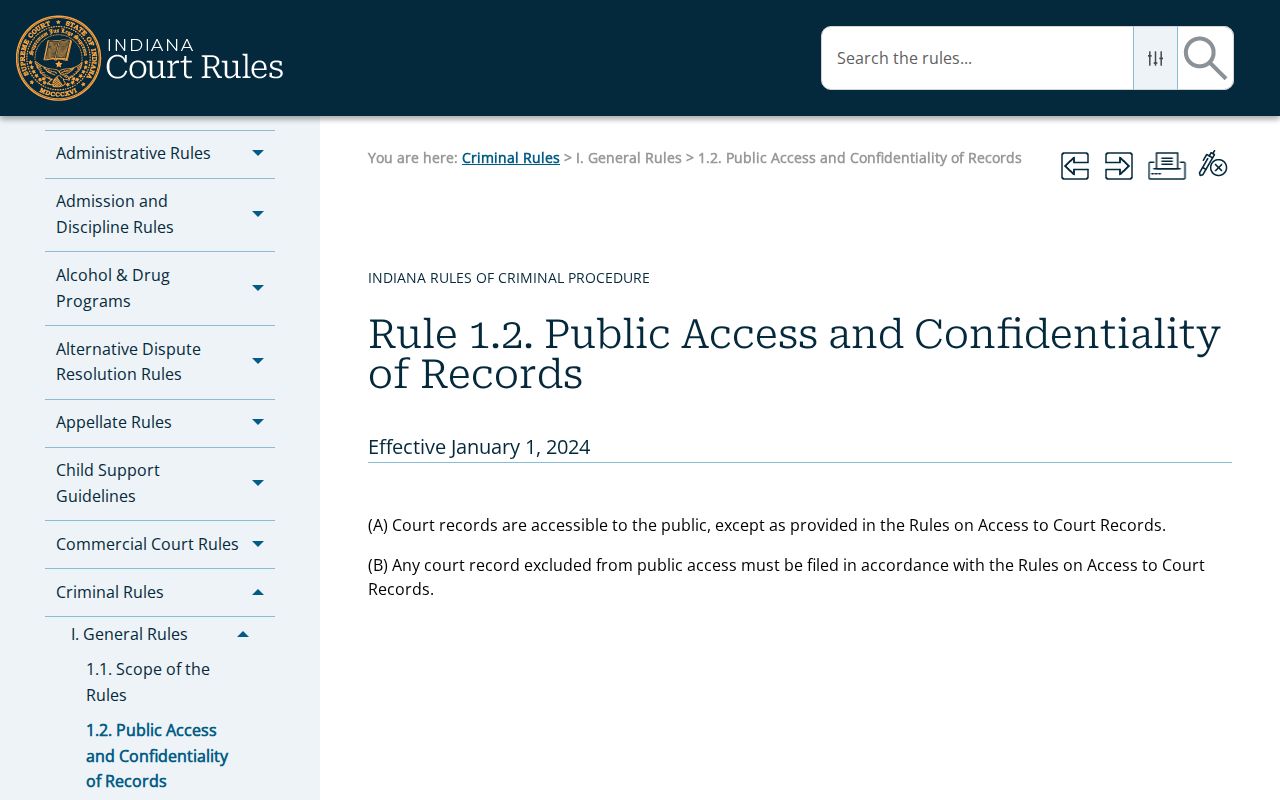
Task: Collapse the I. General Rules arrow
Action: 243,634
